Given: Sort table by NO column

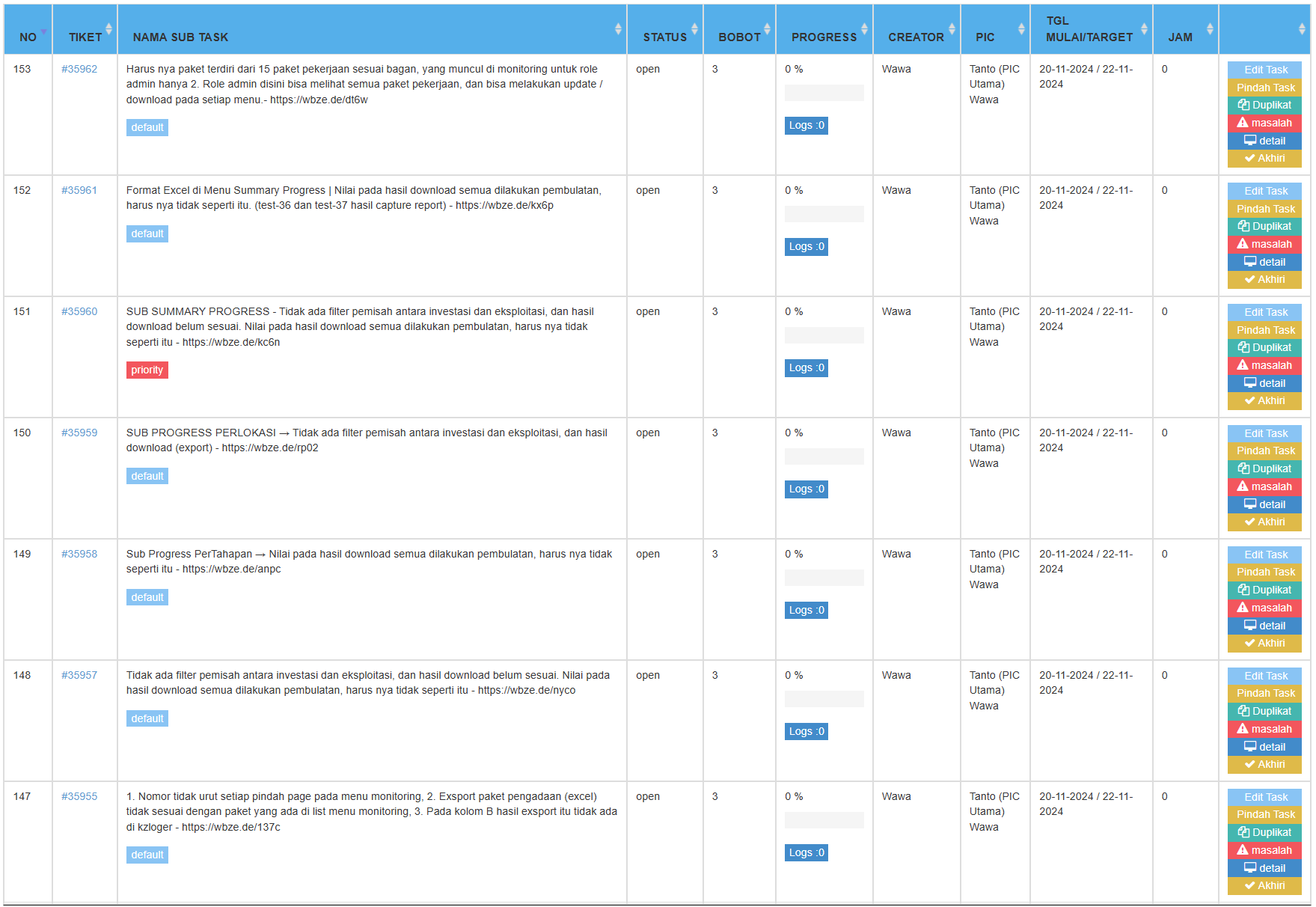Looking at the screenshot, I should [28, 37].
